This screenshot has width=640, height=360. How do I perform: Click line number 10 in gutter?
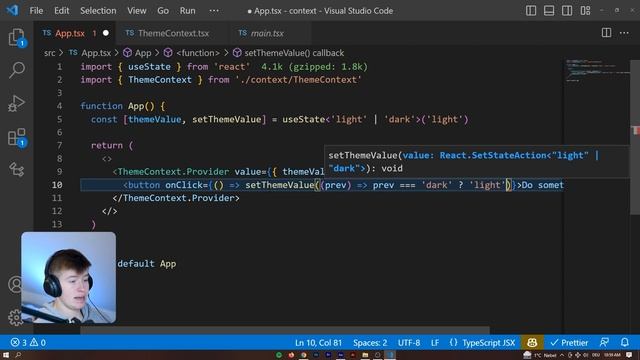(x=57, y=185)
